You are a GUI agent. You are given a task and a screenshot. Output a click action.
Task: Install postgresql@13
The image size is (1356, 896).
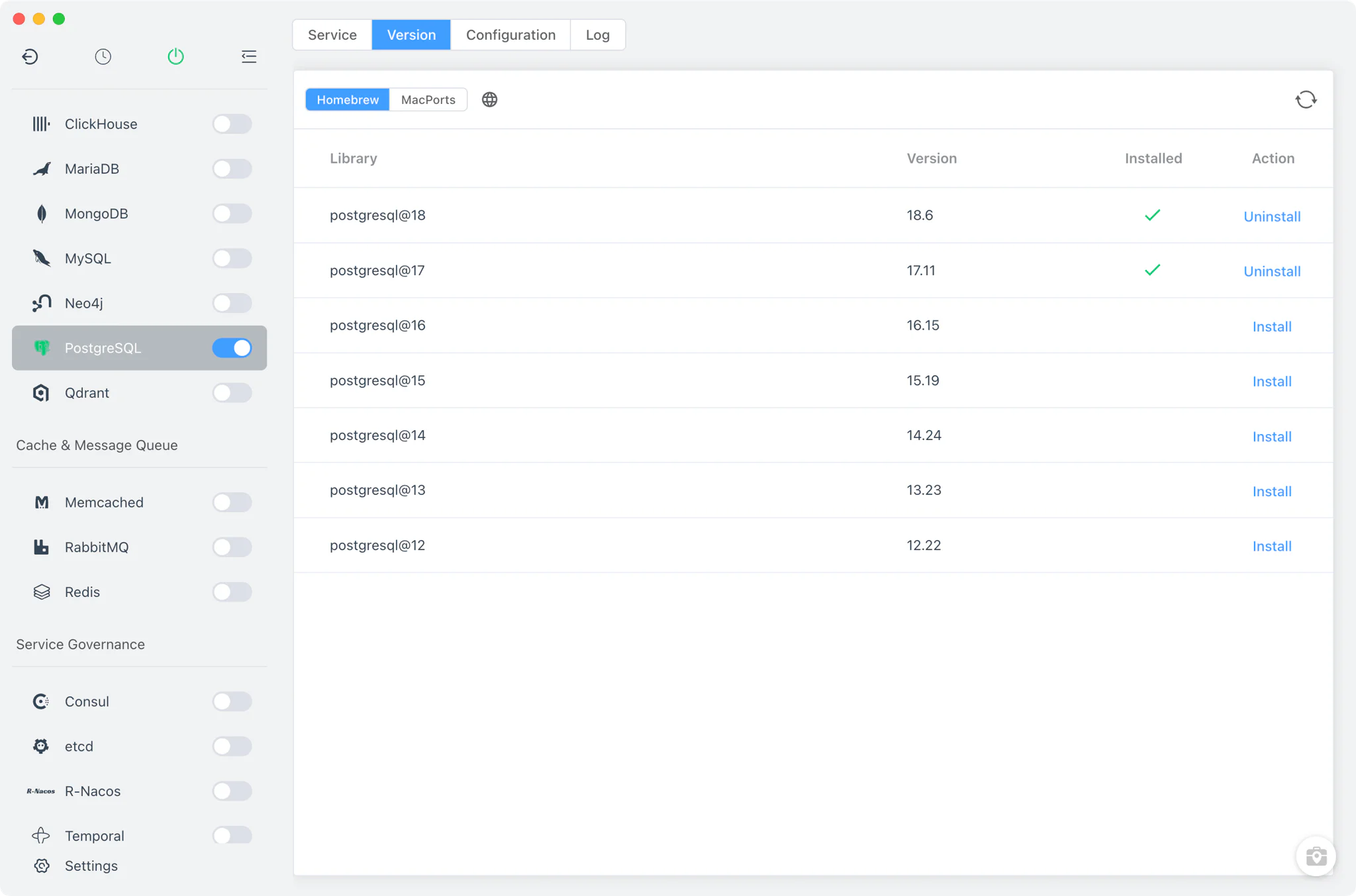pos(1272,492)
